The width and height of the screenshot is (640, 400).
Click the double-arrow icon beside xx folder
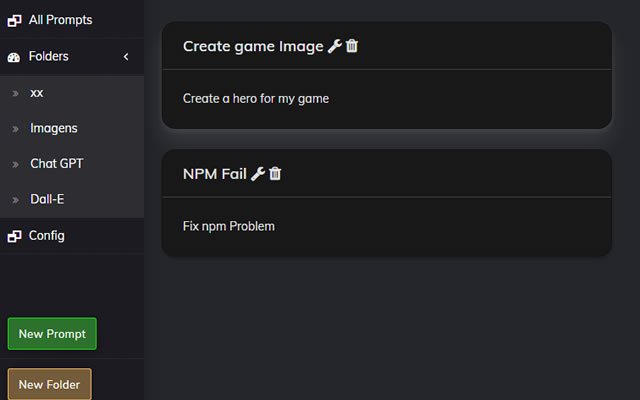click(16, 93)
